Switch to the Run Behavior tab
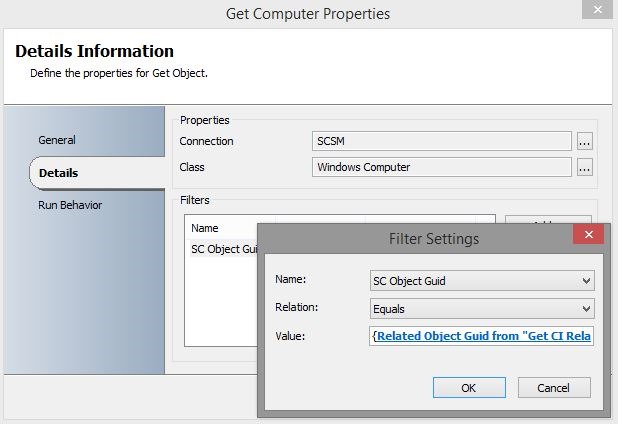 [x=70, y=205]
